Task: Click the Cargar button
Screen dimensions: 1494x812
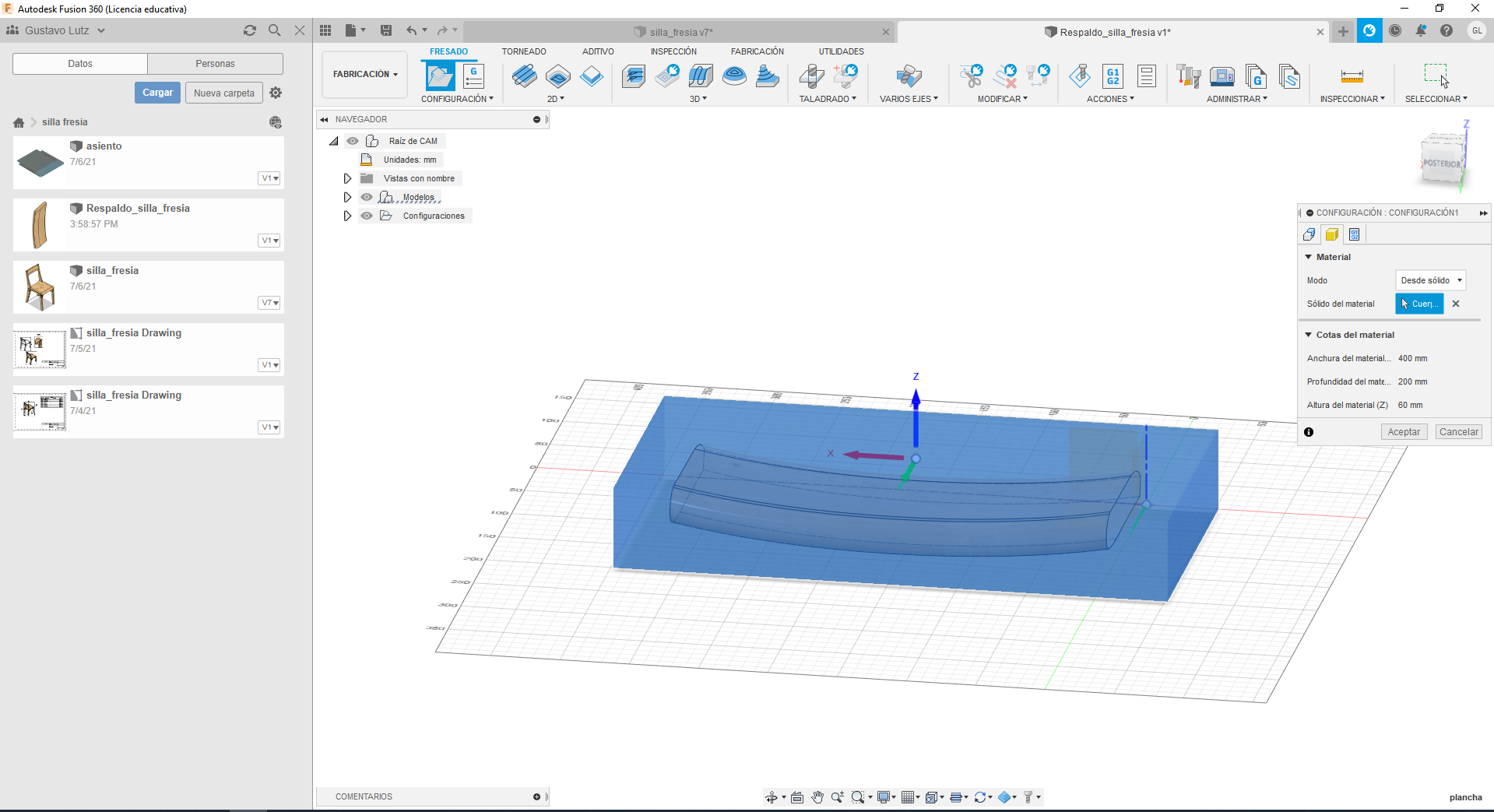Action: (x=157, y=93)
